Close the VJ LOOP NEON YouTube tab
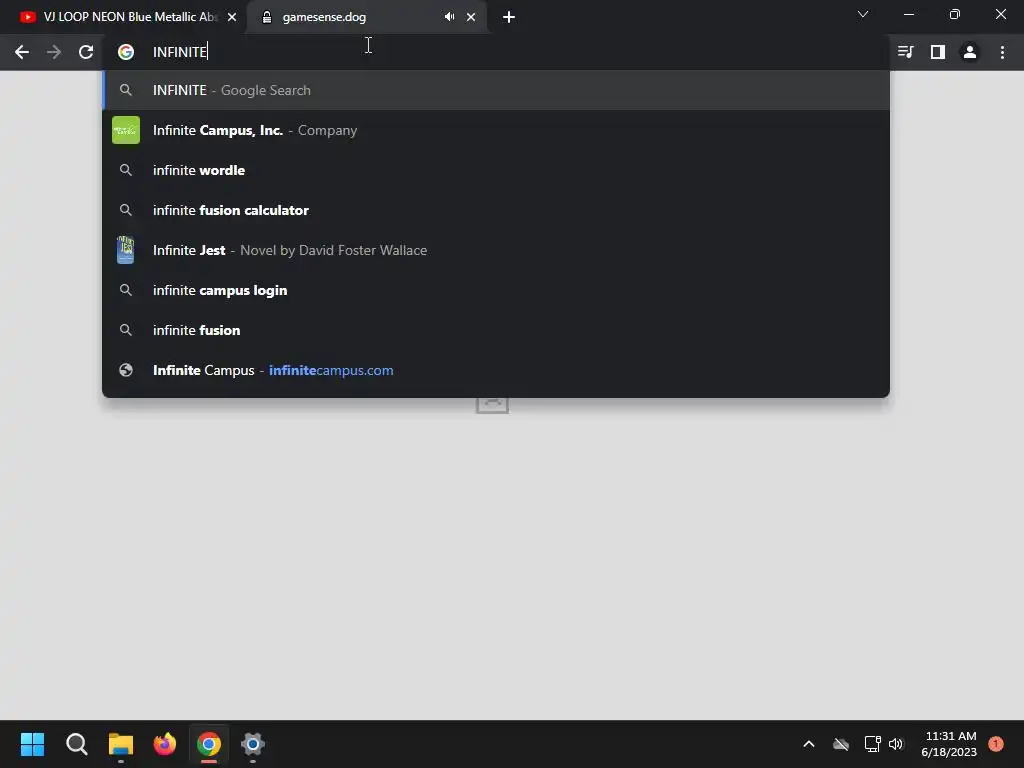 [232, 17]
